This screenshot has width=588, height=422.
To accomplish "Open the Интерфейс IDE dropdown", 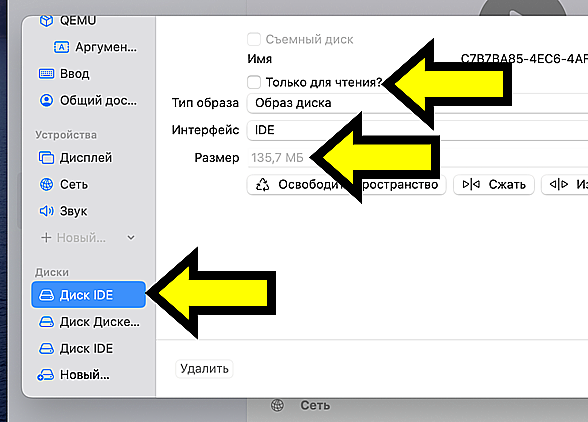I will [x=417, y=130].
